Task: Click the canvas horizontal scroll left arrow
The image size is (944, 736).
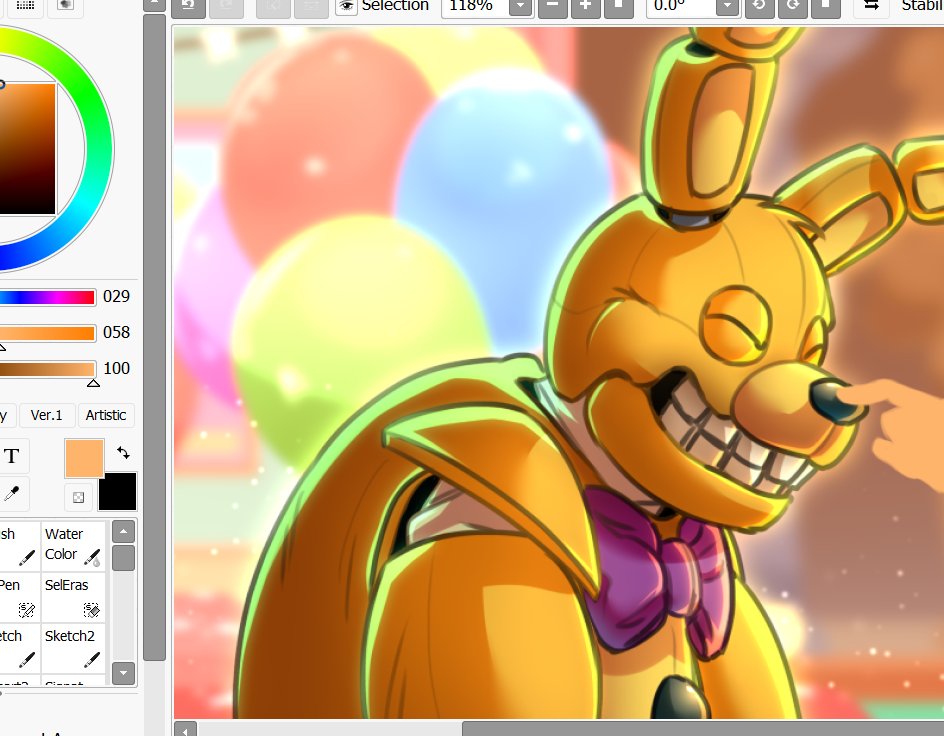Action: tap(185, 731)
